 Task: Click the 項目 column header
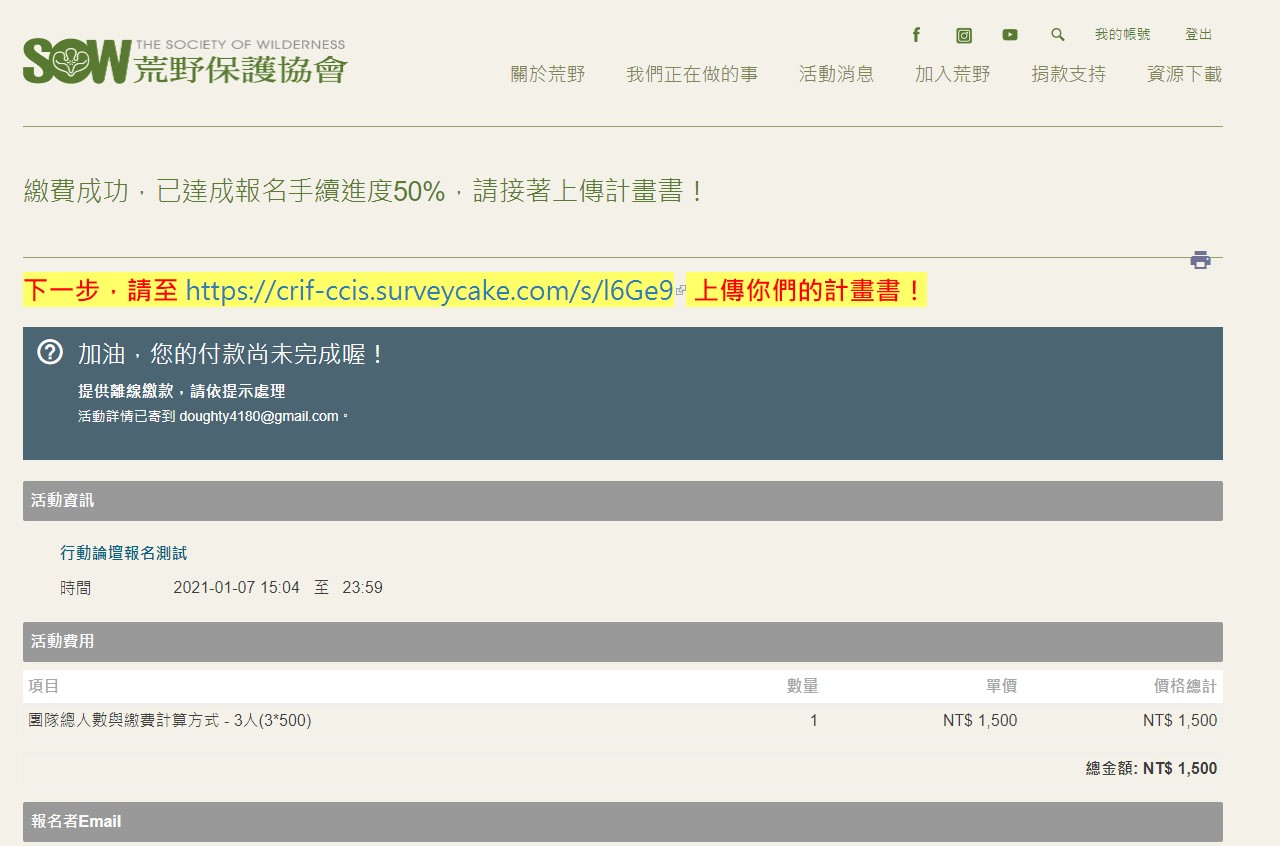coord(44,686)
